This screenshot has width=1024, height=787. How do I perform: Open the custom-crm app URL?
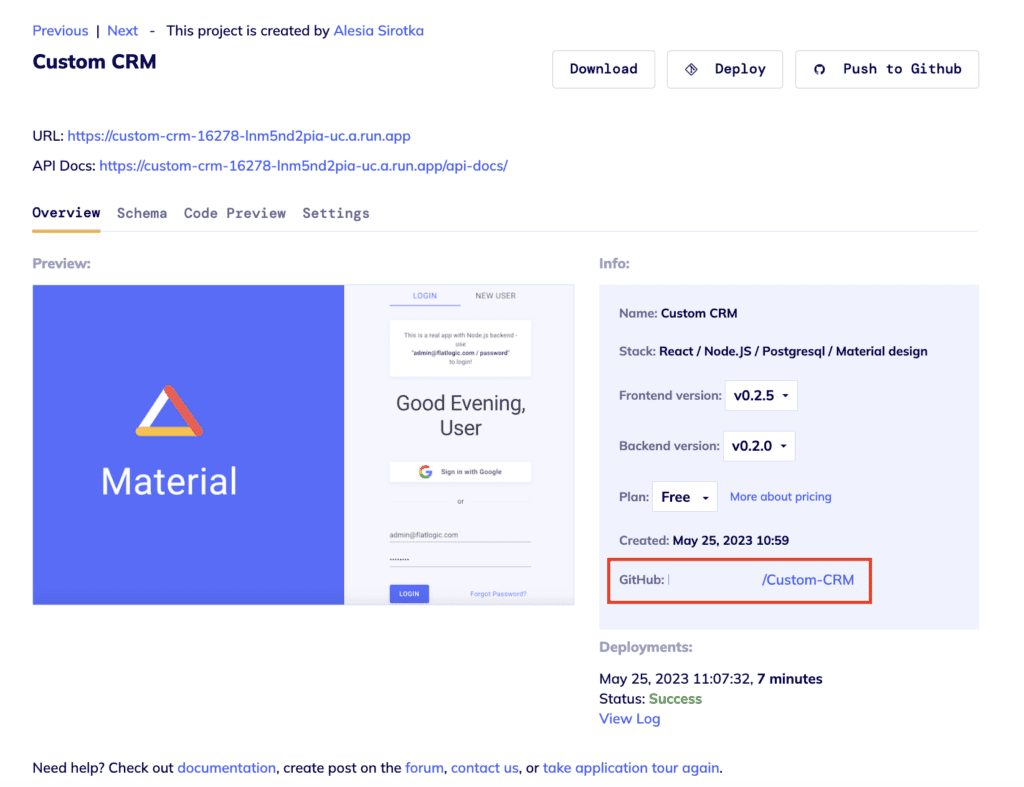[239, 136]
